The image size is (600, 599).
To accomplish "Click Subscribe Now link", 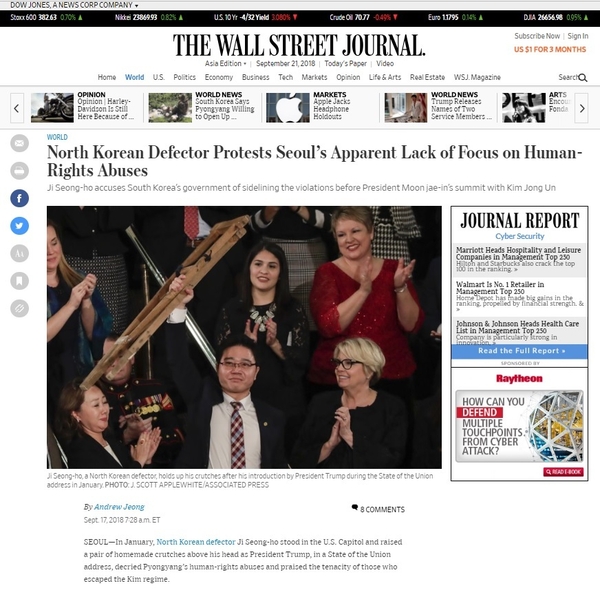I will tap(537, 36).
